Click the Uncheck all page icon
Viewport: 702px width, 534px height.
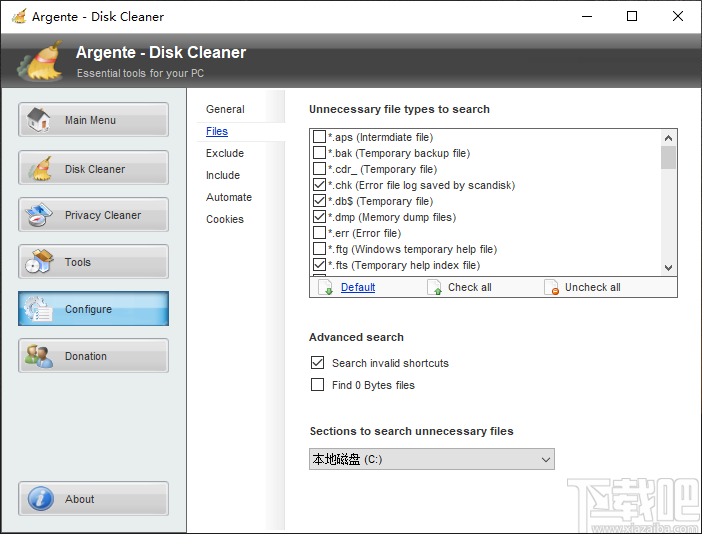551,287
